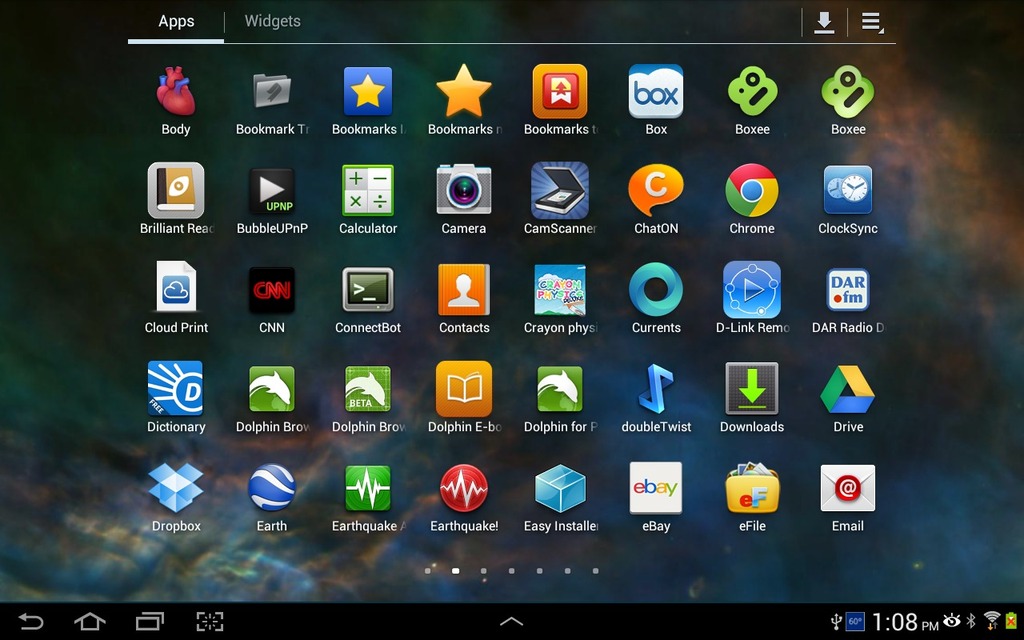Tap the screenshot capture button

coord(210,621)
